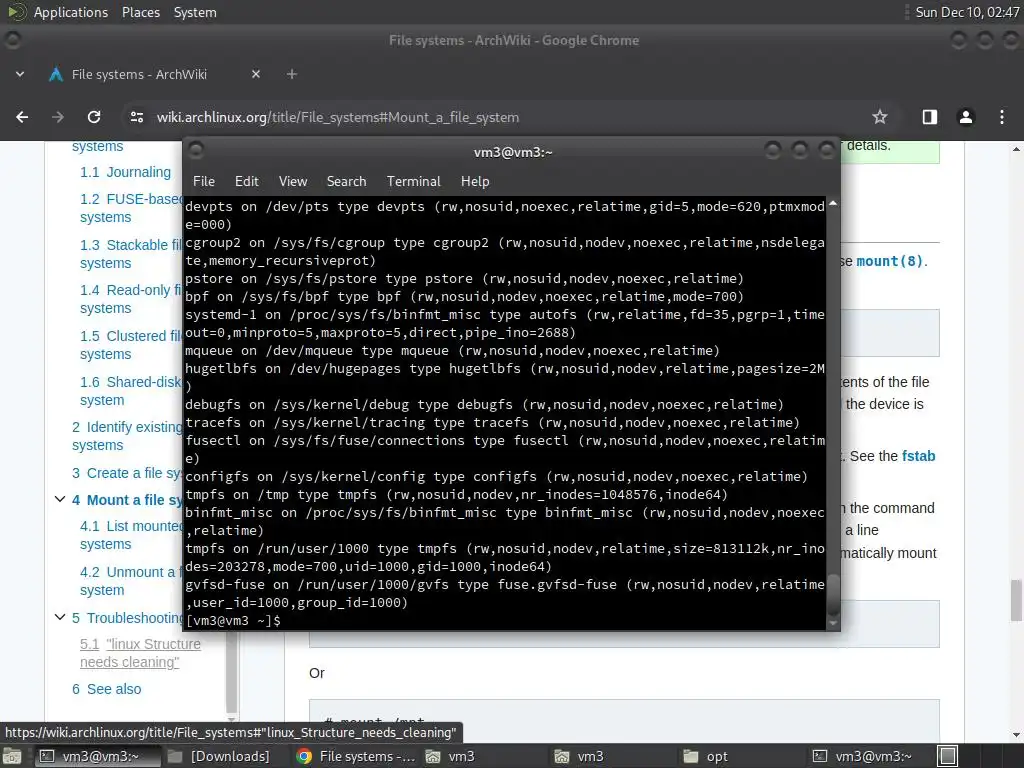Open the Places menu in top panel
Viewport: 1024px width, 768px height.
pos(141,12)
